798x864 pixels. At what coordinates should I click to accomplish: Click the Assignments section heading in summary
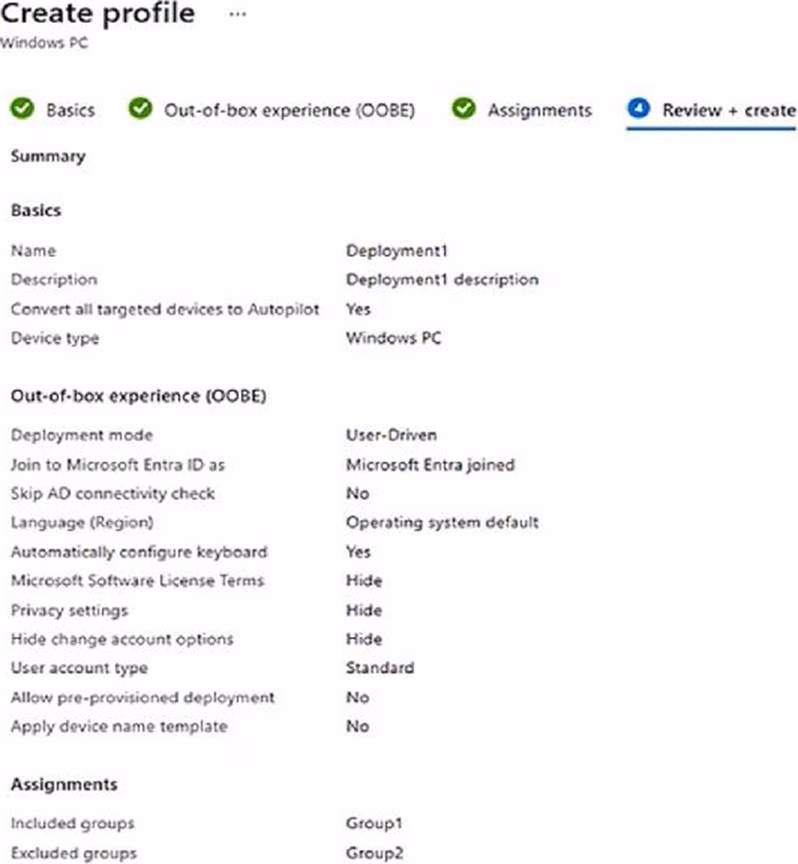coord(64,784)
